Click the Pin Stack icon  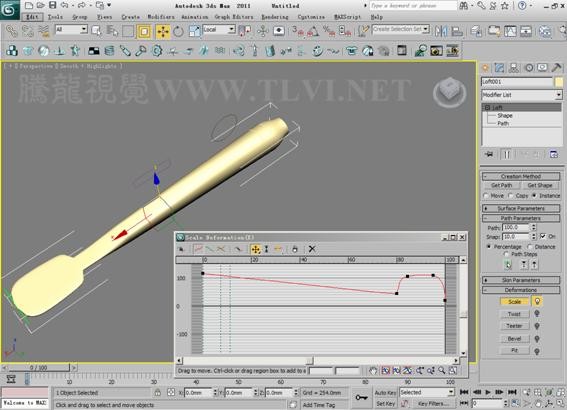(489, 155)
